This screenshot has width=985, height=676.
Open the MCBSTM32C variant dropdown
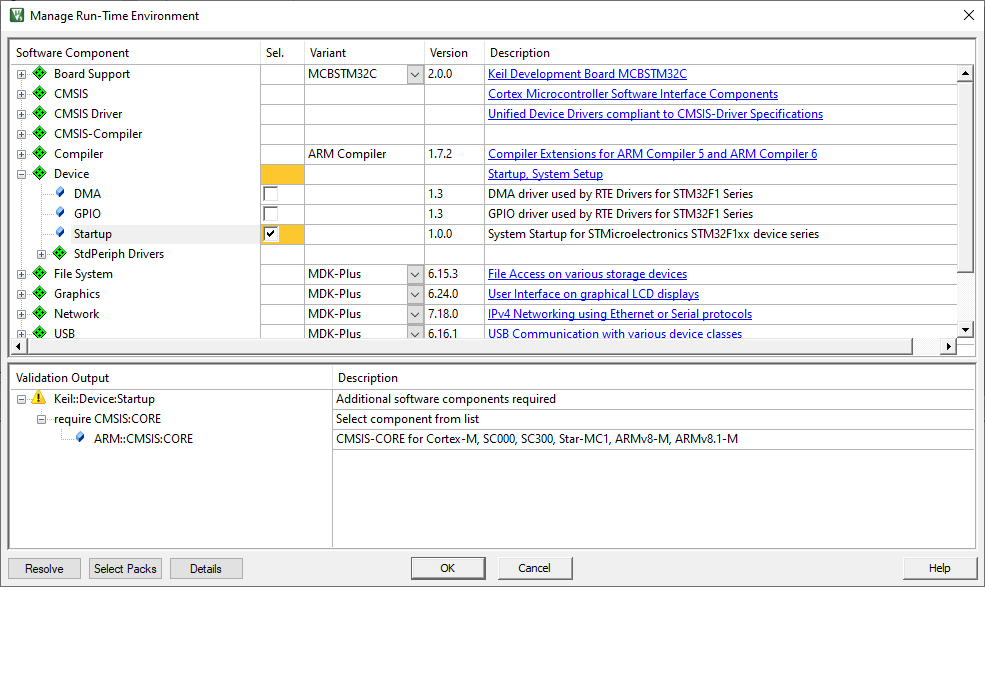point(414,73)
